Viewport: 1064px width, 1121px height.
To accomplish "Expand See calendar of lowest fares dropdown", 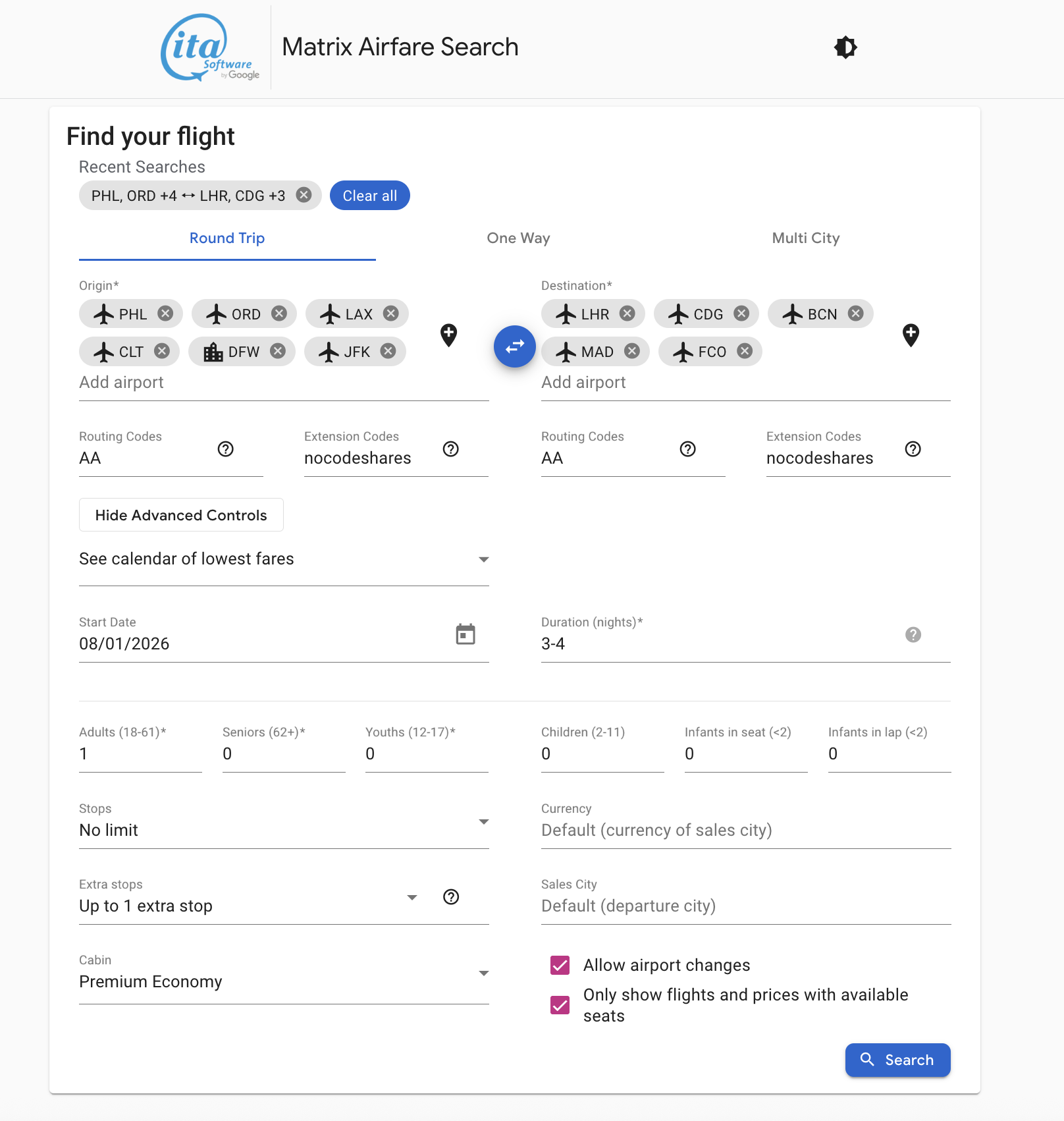I will click(x=284, y=559).
